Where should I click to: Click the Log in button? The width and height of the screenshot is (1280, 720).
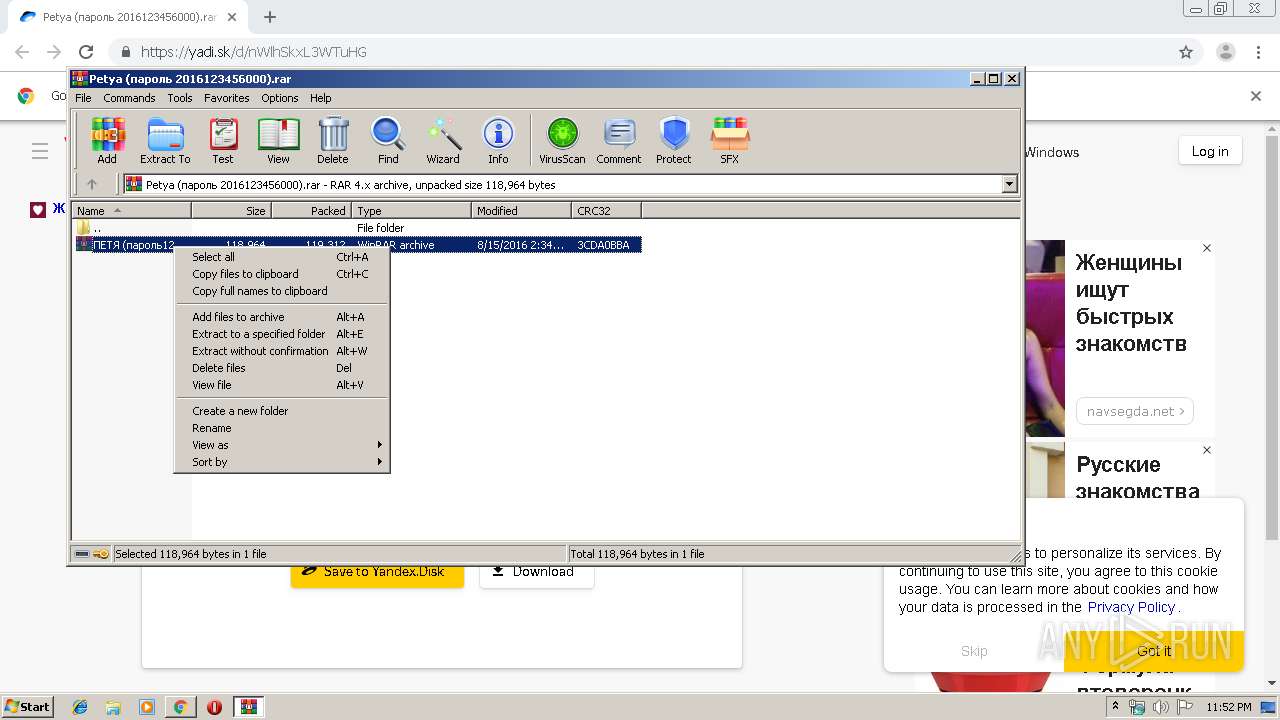[x=1209, y=151]
